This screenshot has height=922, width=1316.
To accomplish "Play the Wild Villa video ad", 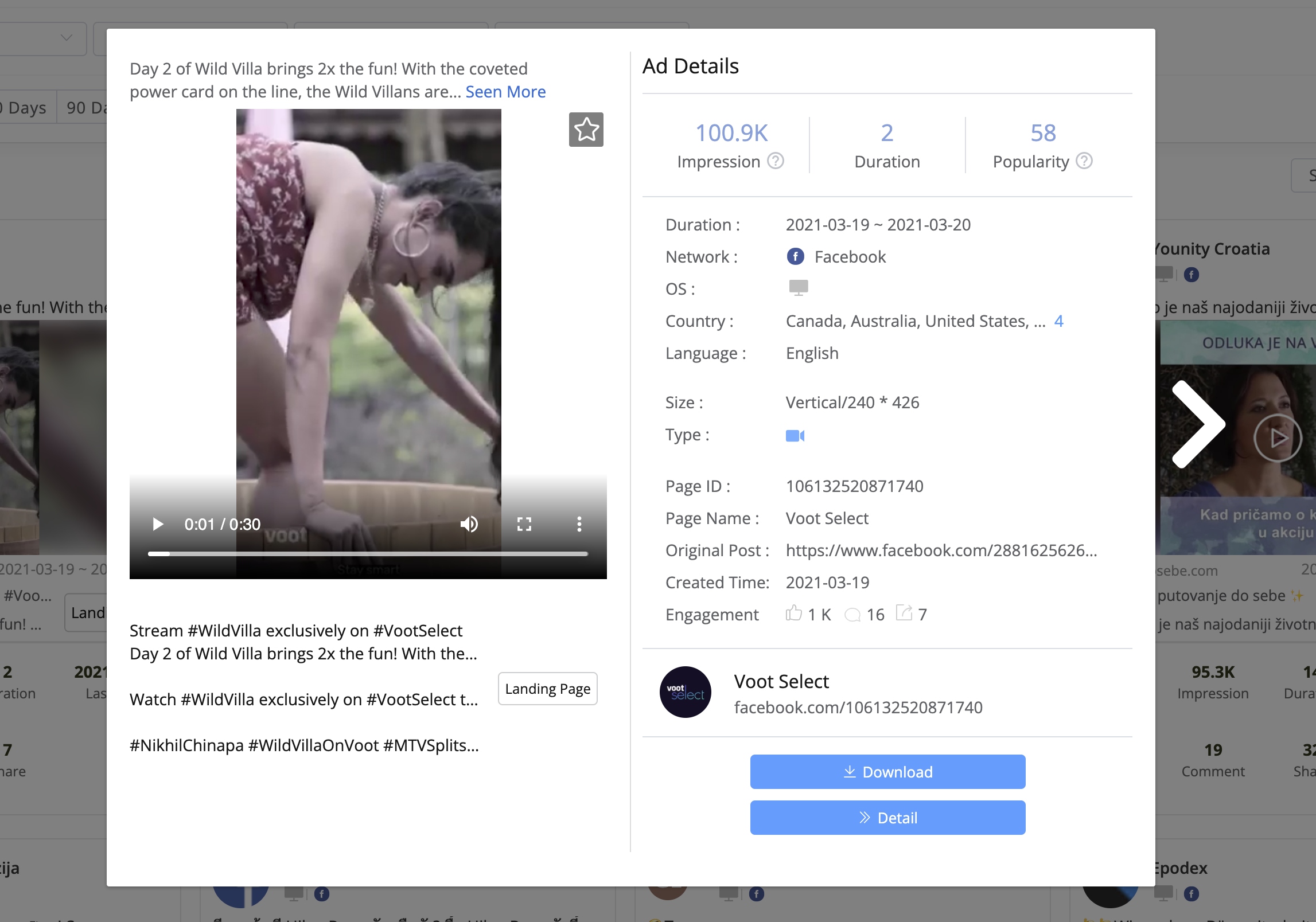I will (158, 524).
